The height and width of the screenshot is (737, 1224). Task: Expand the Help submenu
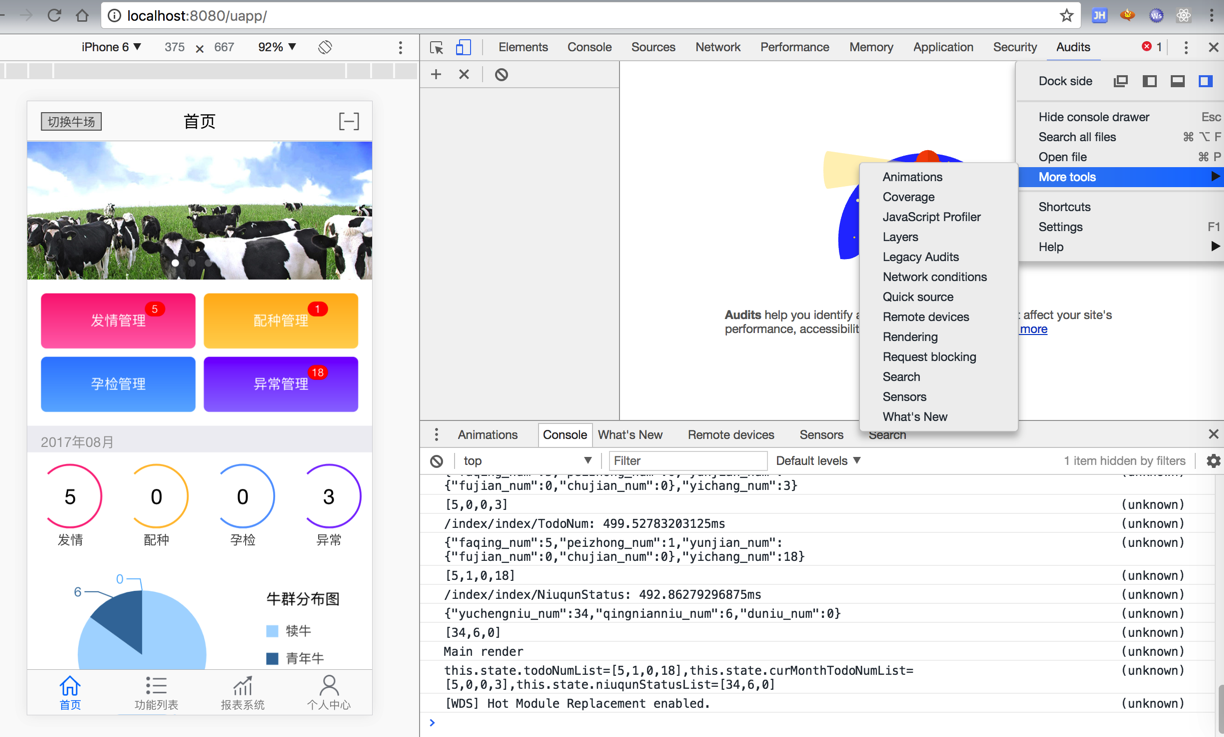tap(1120, 247)
